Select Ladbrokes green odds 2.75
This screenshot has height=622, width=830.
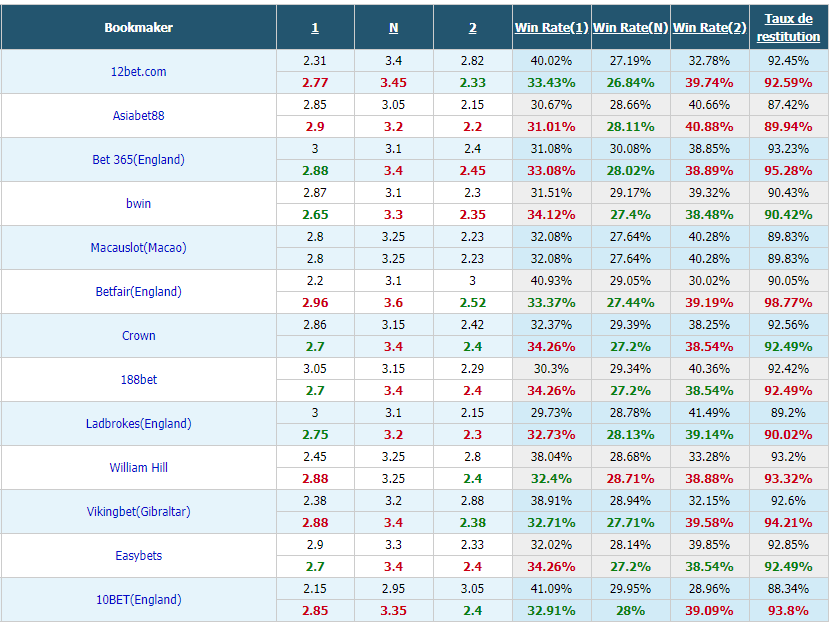tap(315, 435)
